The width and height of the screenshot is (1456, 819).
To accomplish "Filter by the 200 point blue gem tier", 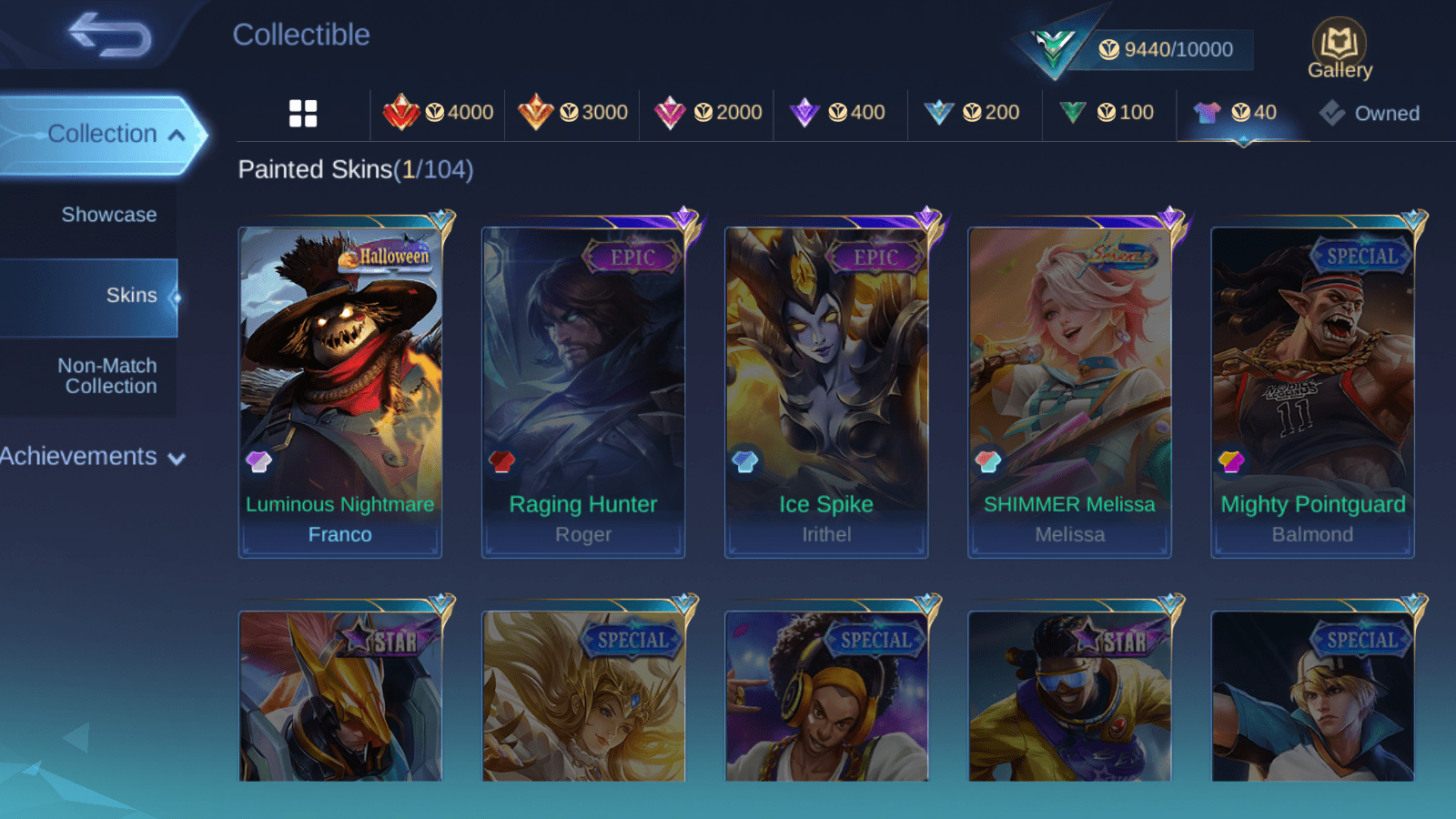I will [971, 113].
